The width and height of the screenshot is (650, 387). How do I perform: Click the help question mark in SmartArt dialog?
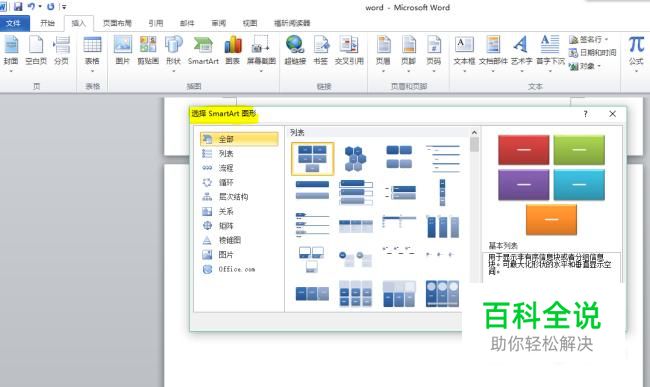click(x=585, y=114)
